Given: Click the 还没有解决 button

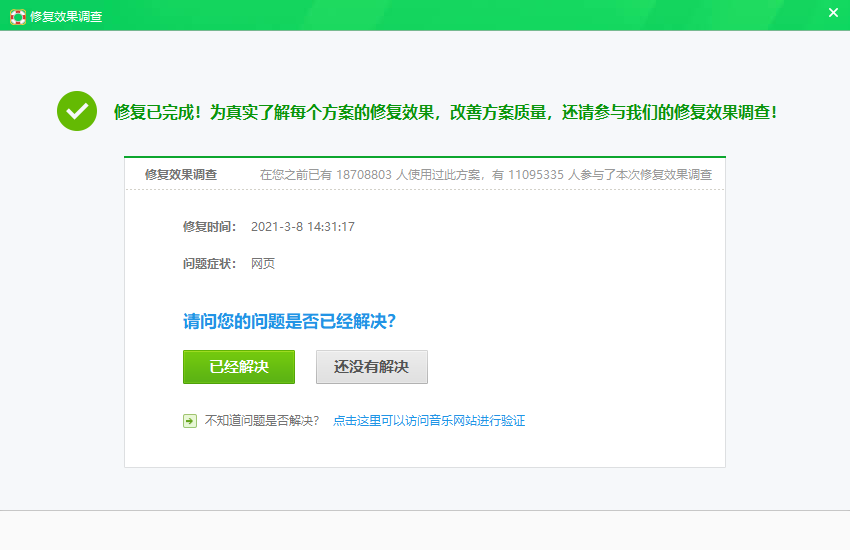Looking at the screenshot, I should [x=372, y=367].
